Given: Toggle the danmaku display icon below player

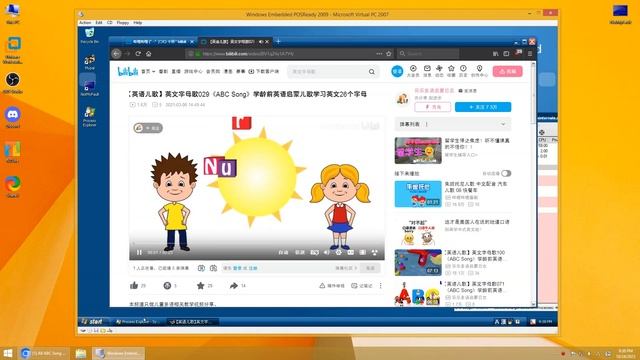Looking at the screenshot, I should tap(201, 268).
